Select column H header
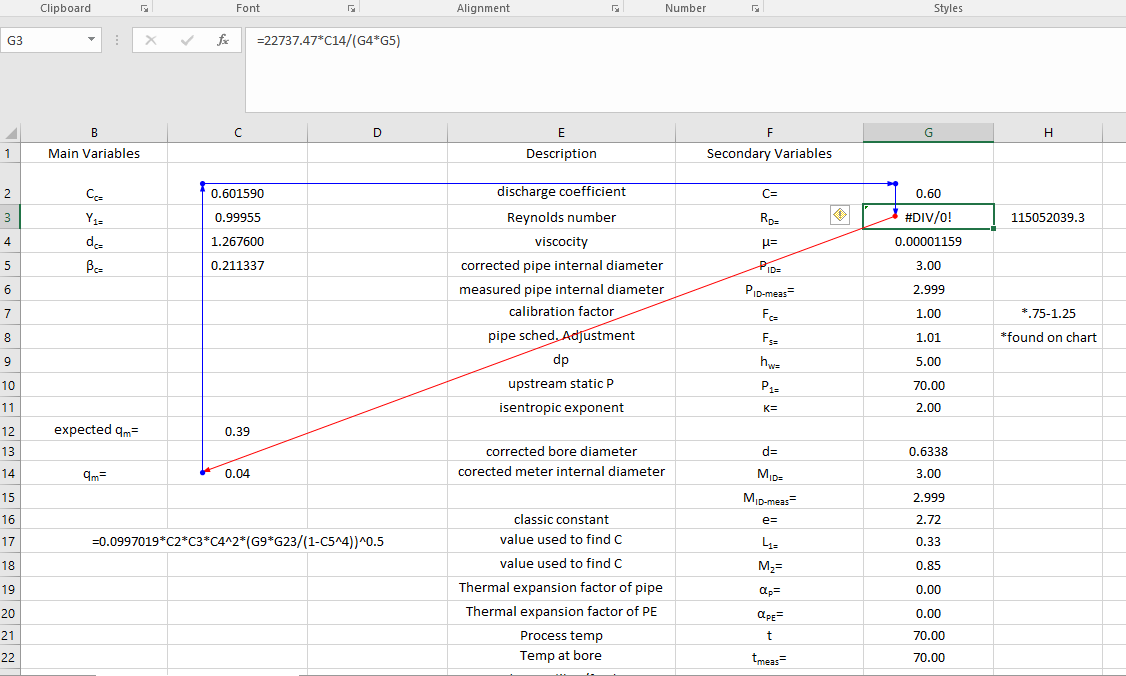The width and height of the screenshot is (1126, 676). click(1048, 133)
